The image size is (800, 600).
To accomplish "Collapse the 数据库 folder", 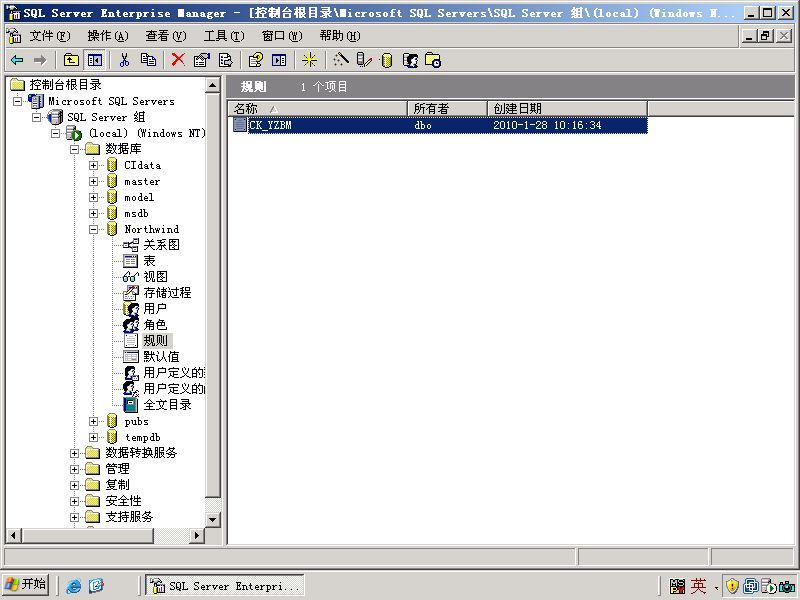I will coord(74,149).
